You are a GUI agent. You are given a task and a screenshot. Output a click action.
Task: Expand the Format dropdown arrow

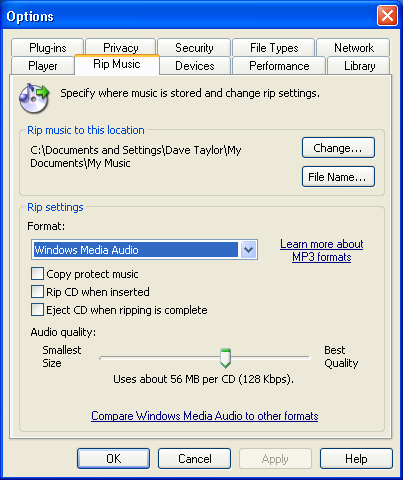(x=248, y=250)
